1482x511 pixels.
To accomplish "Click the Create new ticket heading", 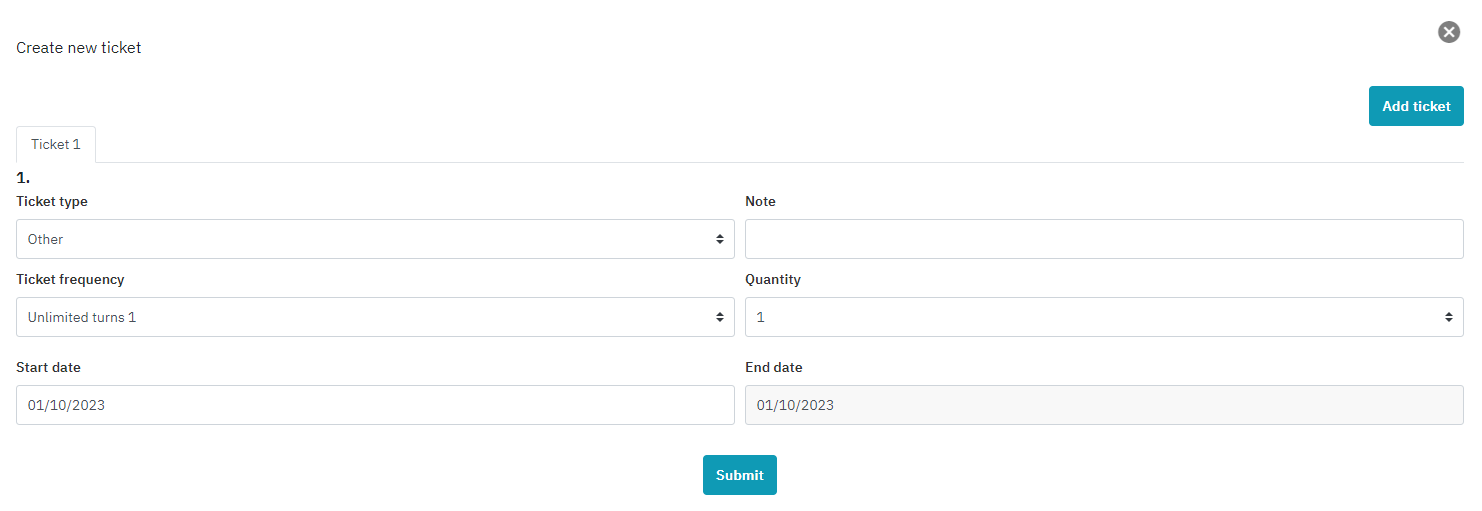I will [79, 48].
